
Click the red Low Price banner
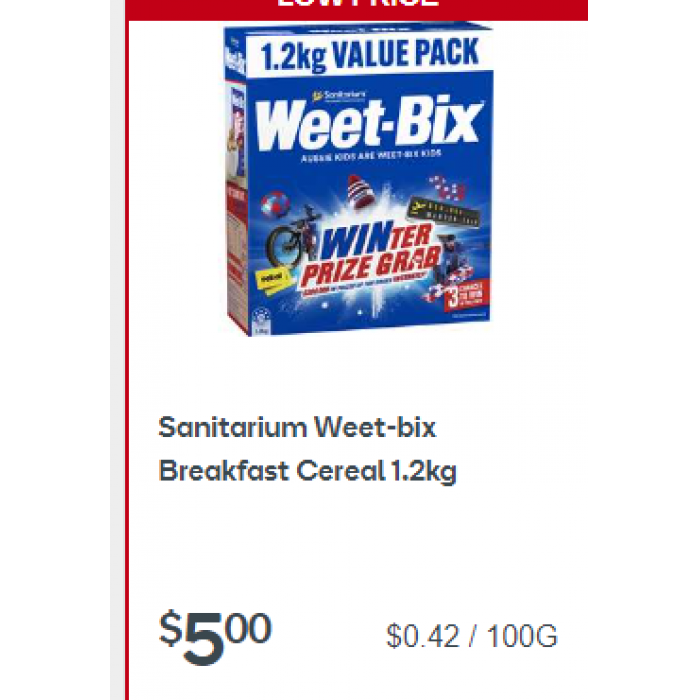click(x=356, y=10)
